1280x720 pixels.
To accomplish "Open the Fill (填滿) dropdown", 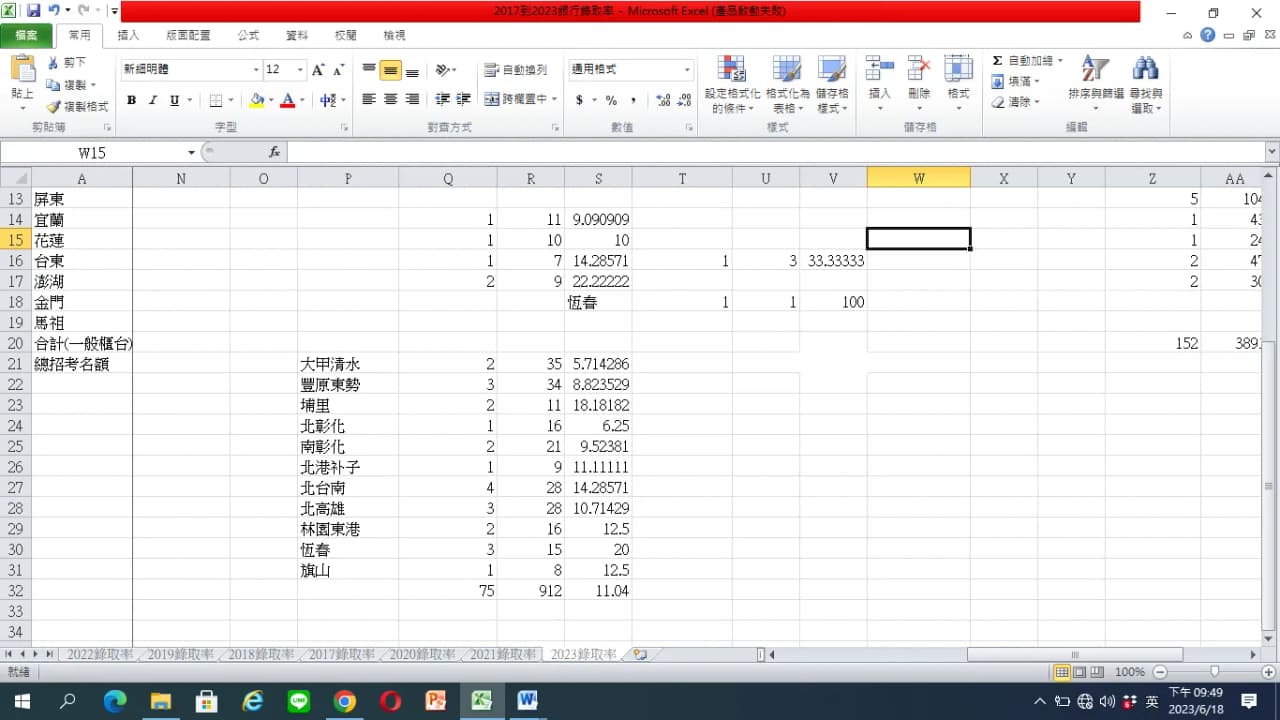I will pyautogui.click(x=1016, y=81).
